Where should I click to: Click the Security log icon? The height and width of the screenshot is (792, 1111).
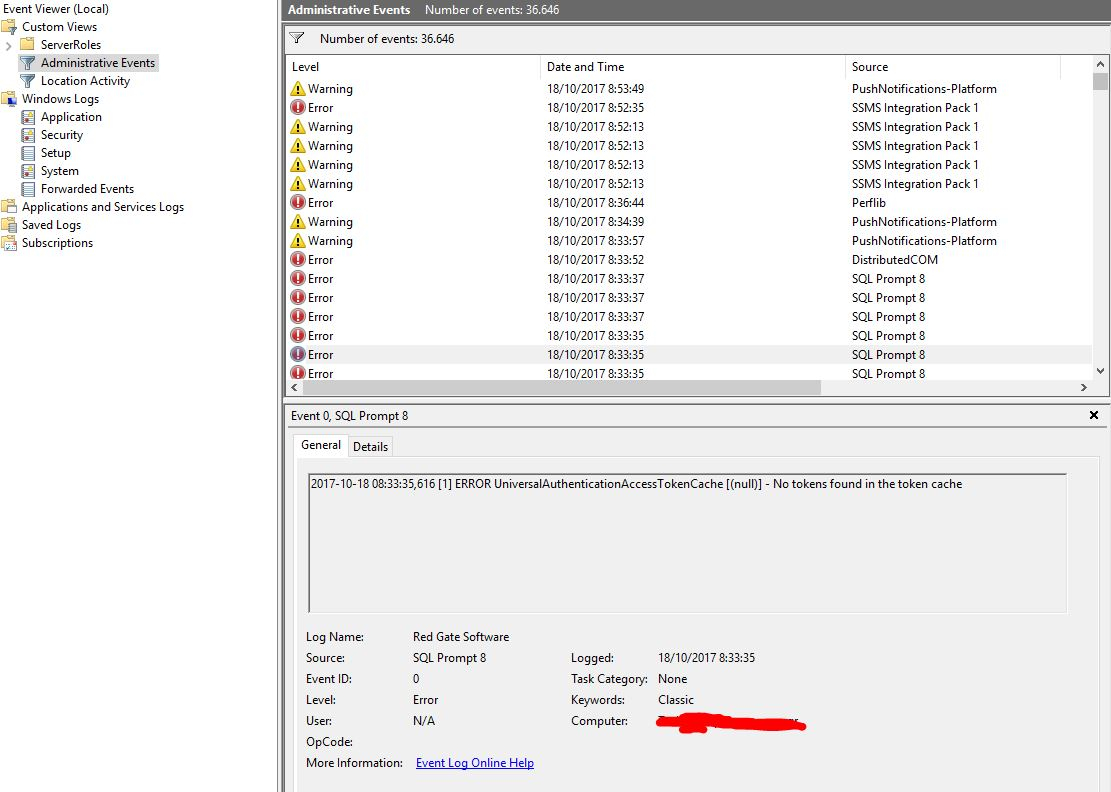click(28, 135)
